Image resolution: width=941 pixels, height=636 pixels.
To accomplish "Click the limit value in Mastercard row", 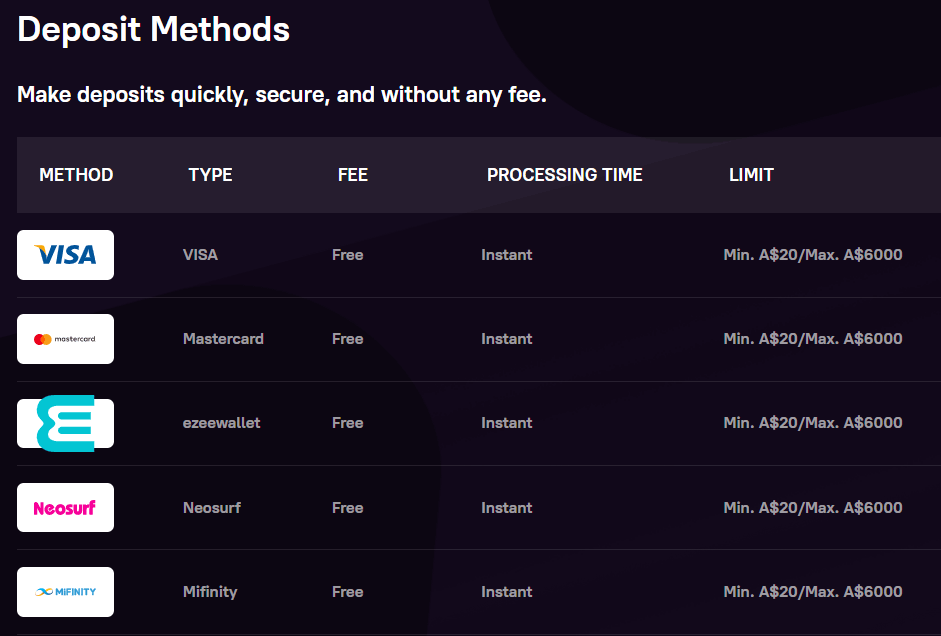I will click(813, 339).
